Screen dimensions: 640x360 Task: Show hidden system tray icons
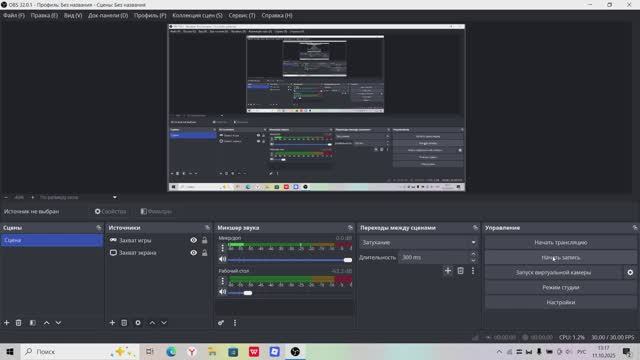tap(499, 351)
